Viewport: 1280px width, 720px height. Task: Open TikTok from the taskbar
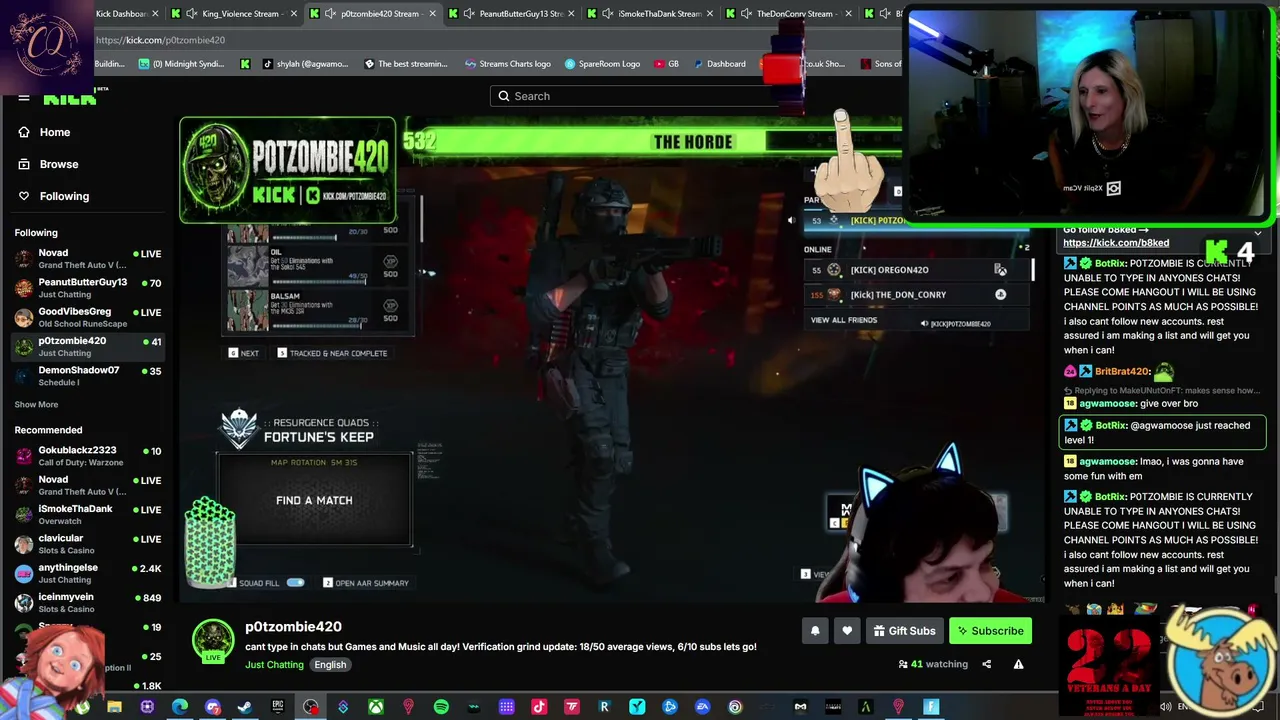539,707
